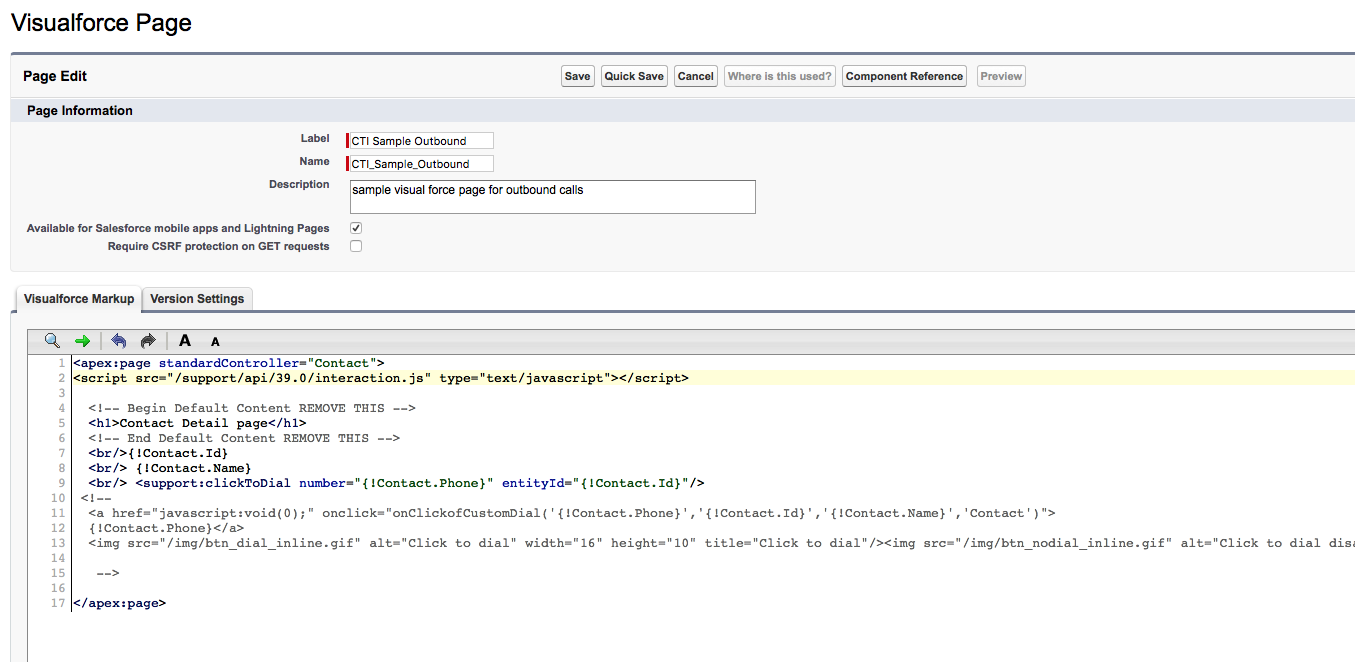
Task: Click the {!Contact.Phone}</a> line
Action: [x=166, y=528]
